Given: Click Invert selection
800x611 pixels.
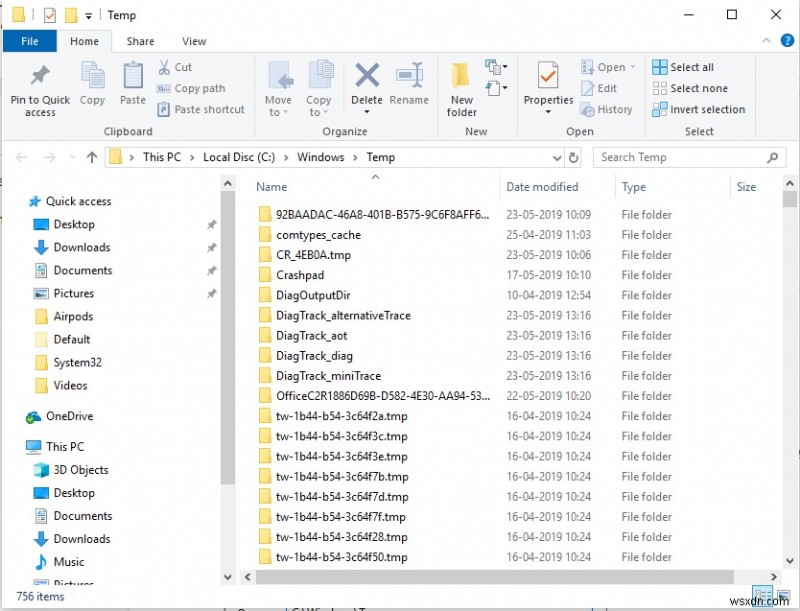Looking at the screenshot, I should (700, 110).
